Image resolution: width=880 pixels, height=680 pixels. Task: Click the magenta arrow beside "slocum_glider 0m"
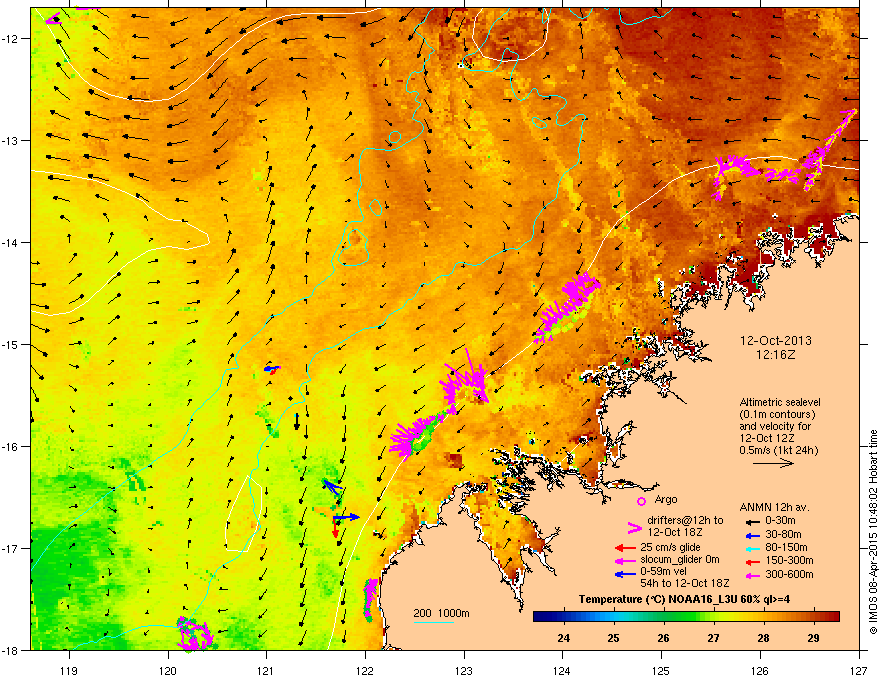pyautogui.click(x=625, y=560)
